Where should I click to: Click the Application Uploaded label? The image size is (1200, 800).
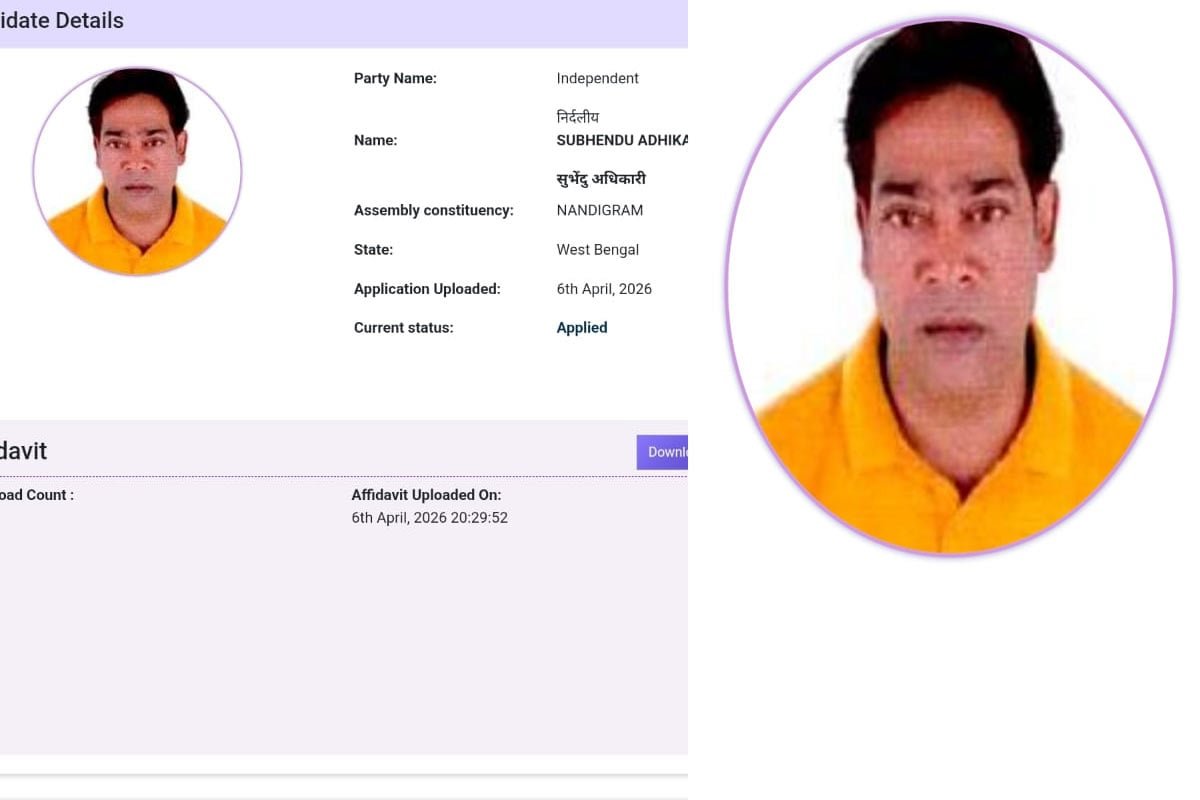coord(427,289)
